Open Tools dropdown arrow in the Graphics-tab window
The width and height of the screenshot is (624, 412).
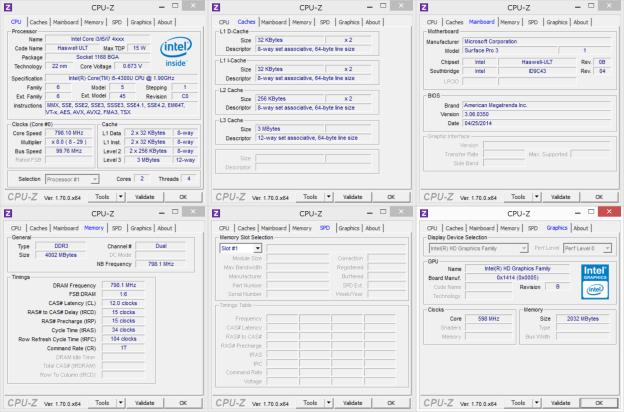point(536,403)
